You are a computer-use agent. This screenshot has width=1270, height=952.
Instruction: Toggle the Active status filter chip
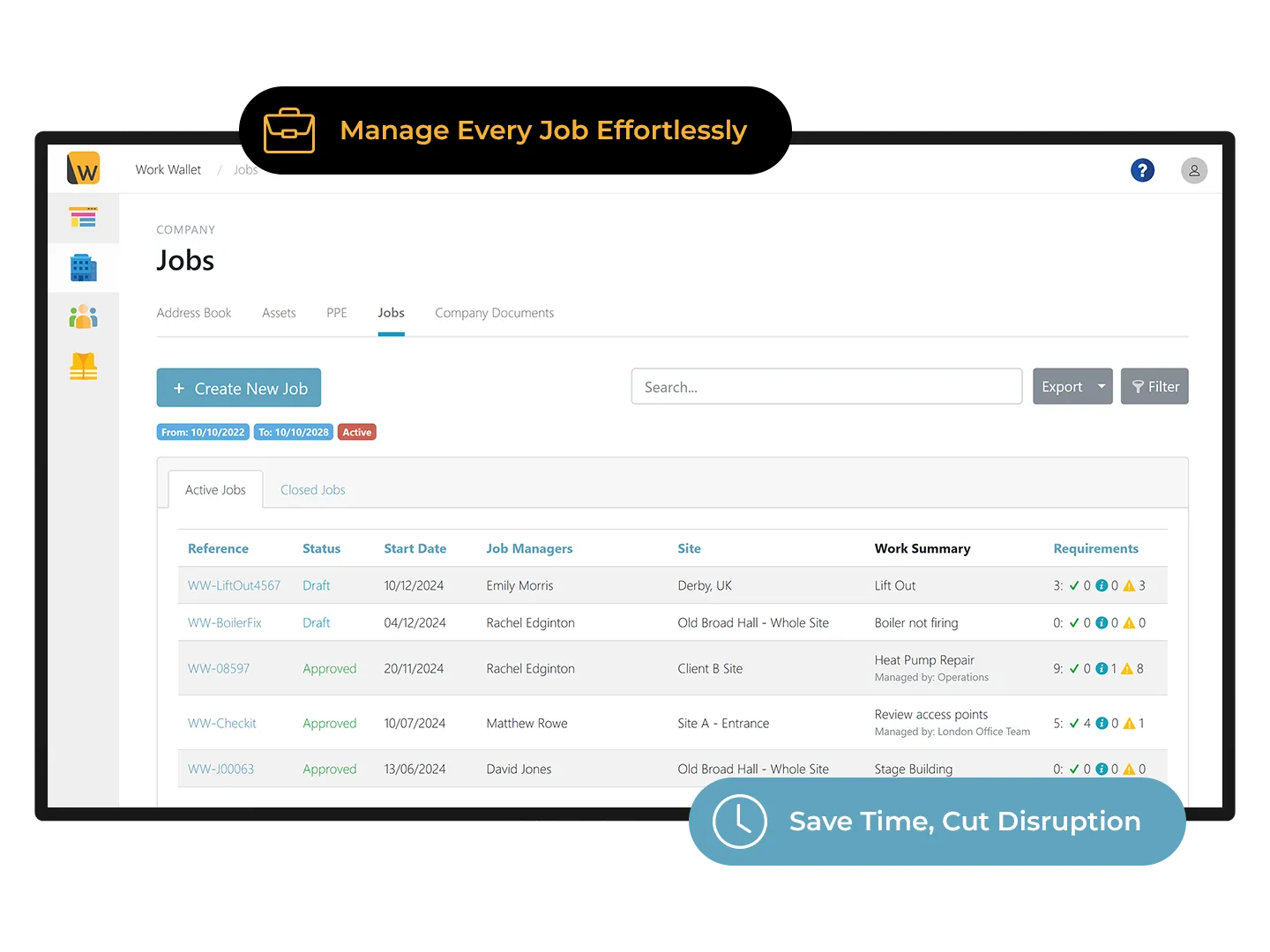point(356,432)
